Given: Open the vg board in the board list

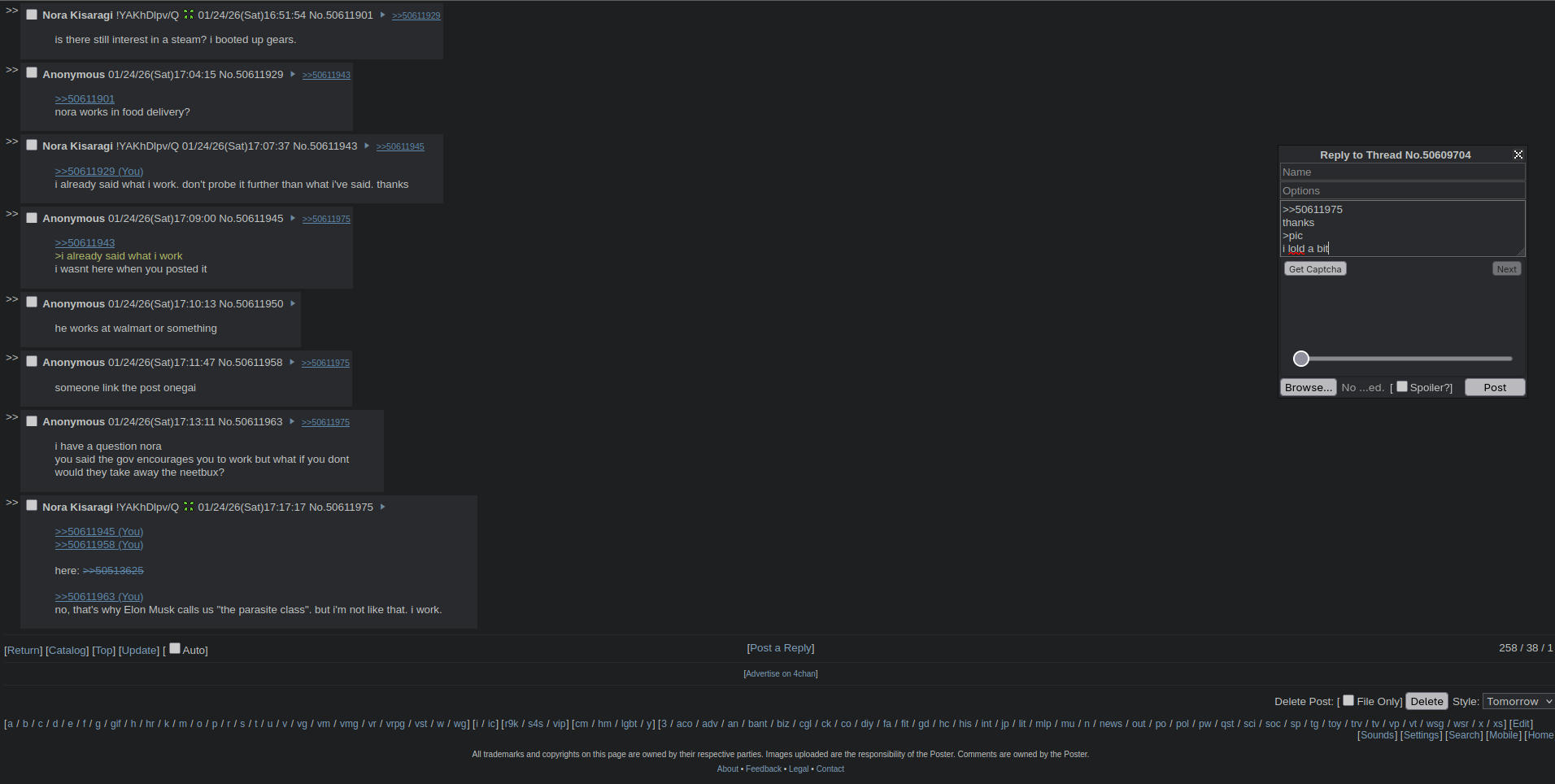Looking at the screenshot, I should 302,724.
